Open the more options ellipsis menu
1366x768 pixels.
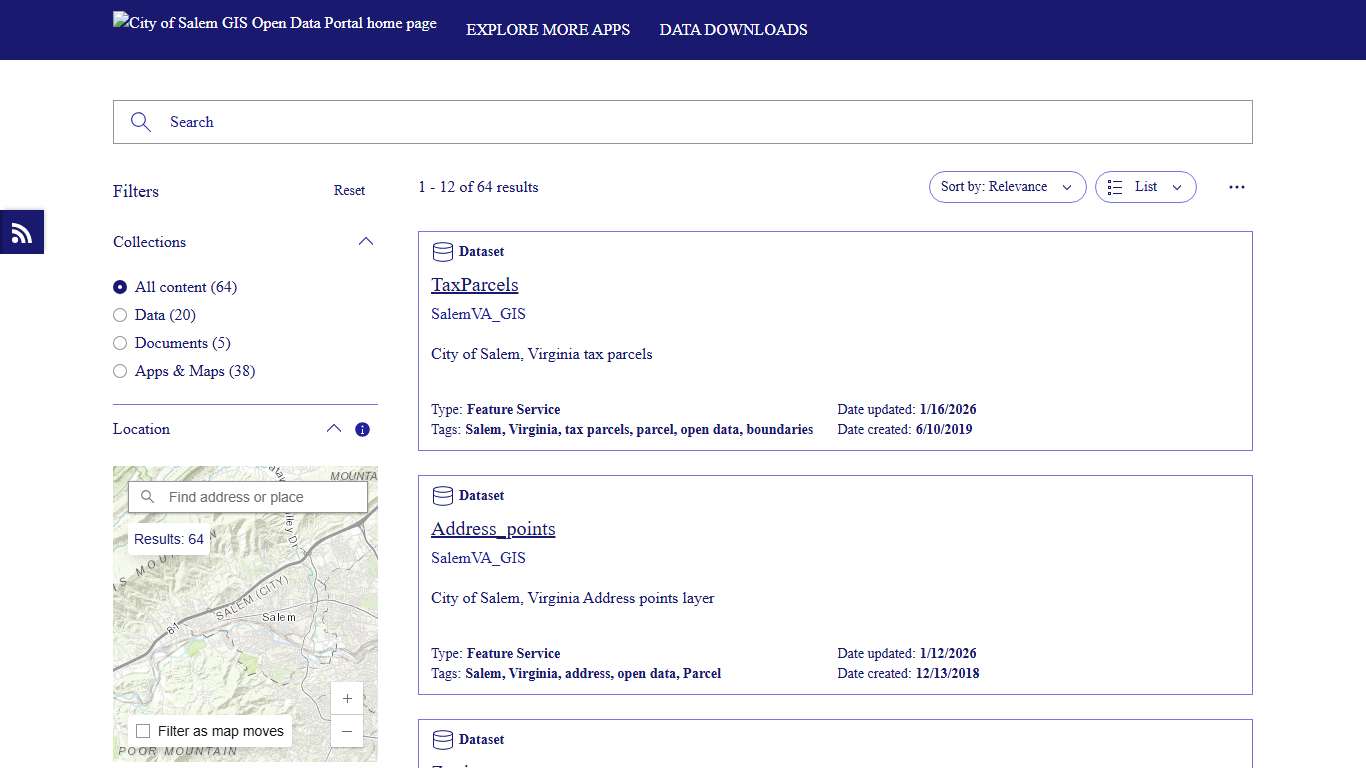point(1237,187)
